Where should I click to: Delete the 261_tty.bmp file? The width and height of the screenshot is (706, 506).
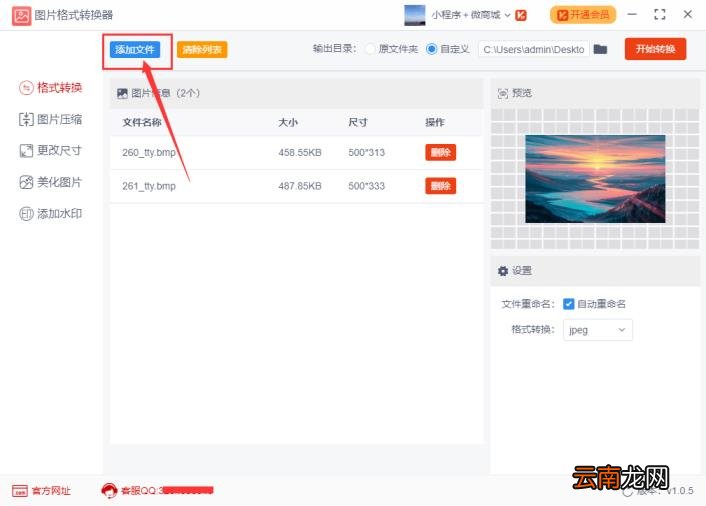(x=441, y=186)
